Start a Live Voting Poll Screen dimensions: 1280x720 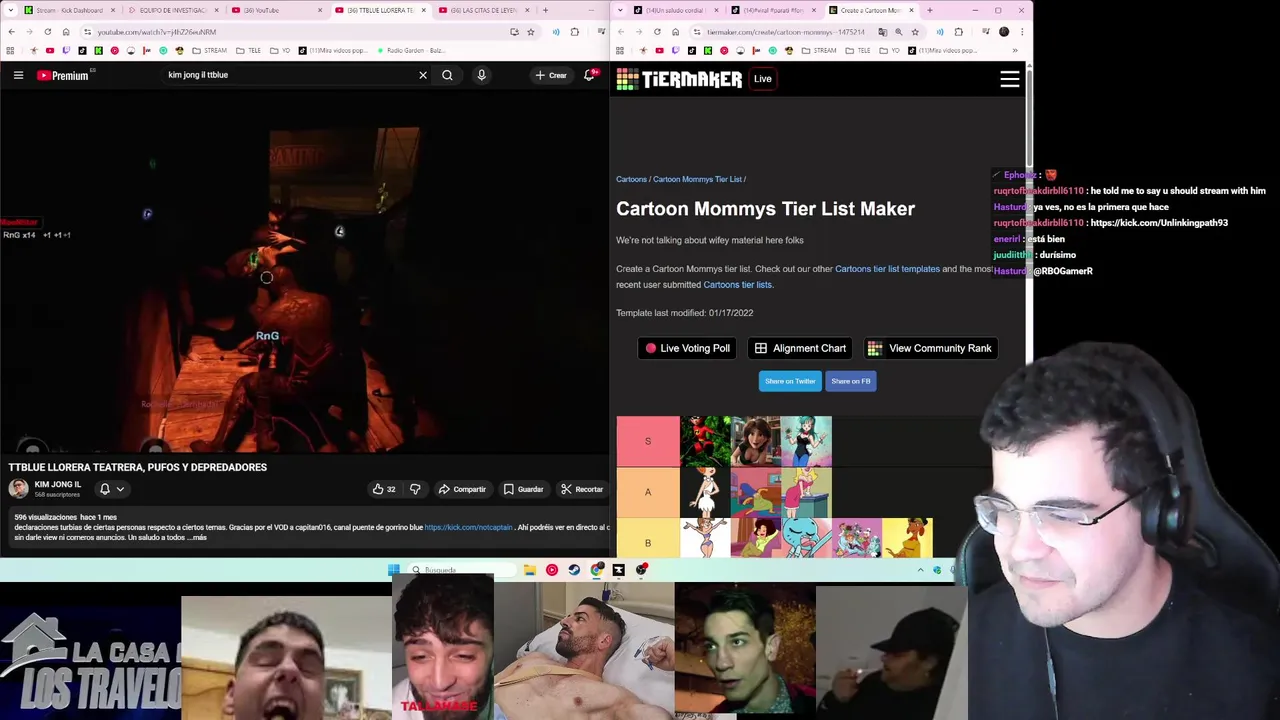pos(687,348)
